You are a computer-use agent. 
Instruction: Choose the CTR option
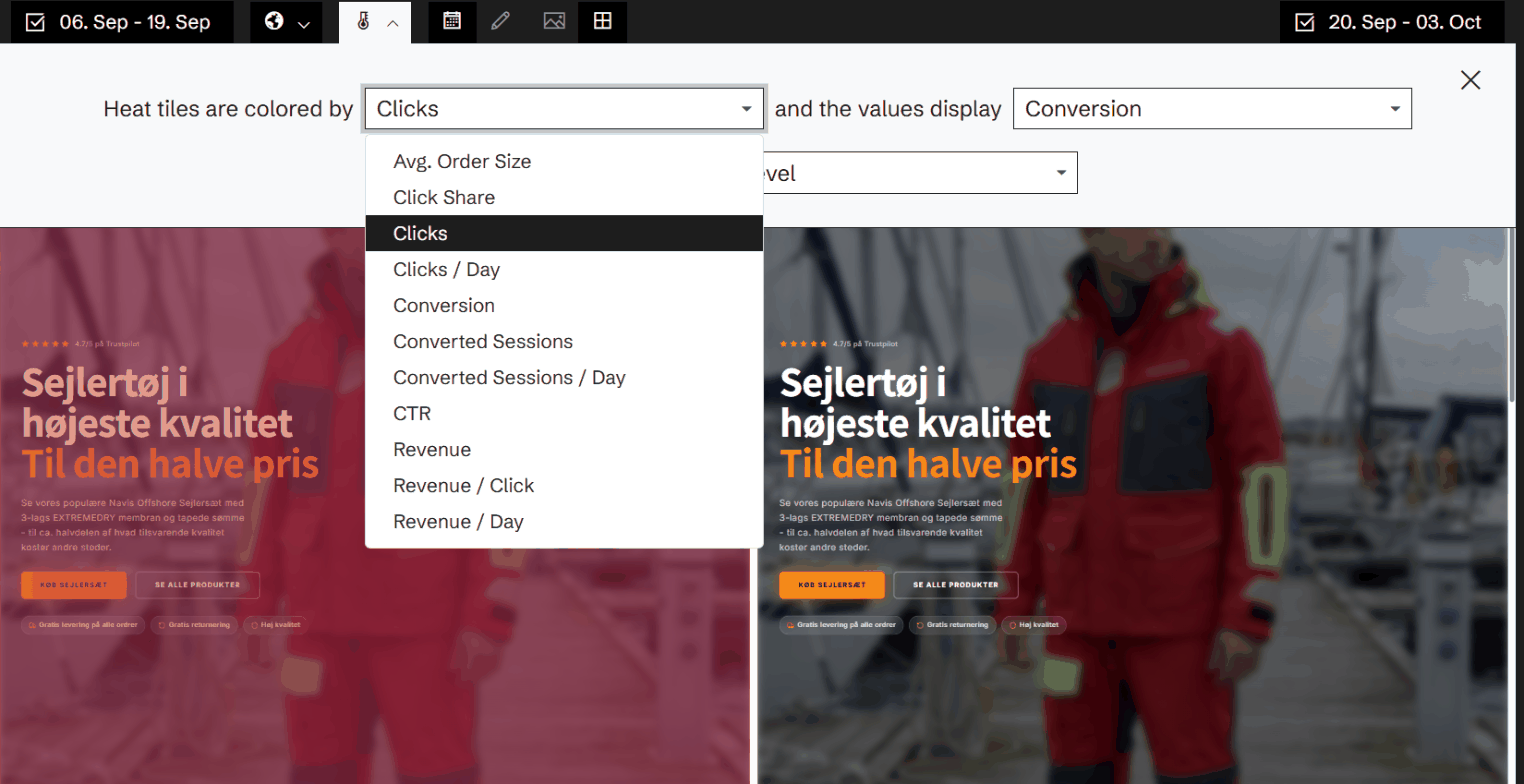pyautogui.click(x=564, y=413)
